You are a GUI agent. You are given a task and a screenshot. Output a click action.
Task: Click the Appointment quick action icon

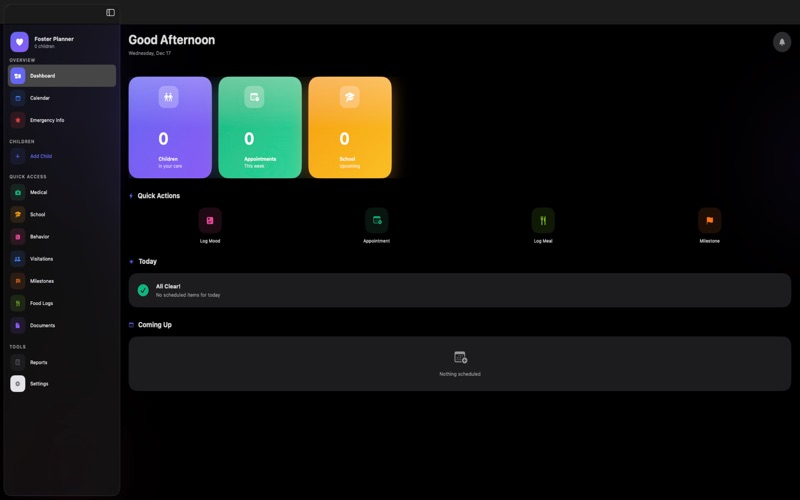[x=377, y=220]
